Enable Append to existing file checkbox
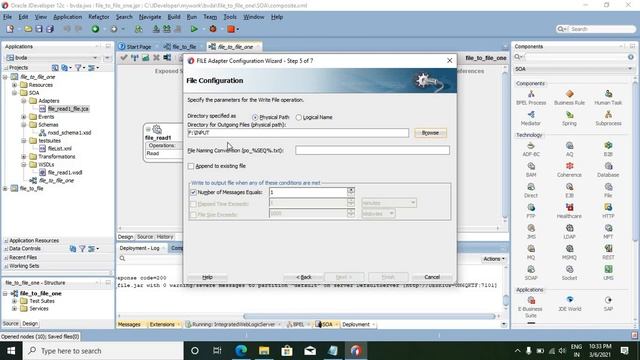This screenshot has height=360, width=640. [191, 166]
